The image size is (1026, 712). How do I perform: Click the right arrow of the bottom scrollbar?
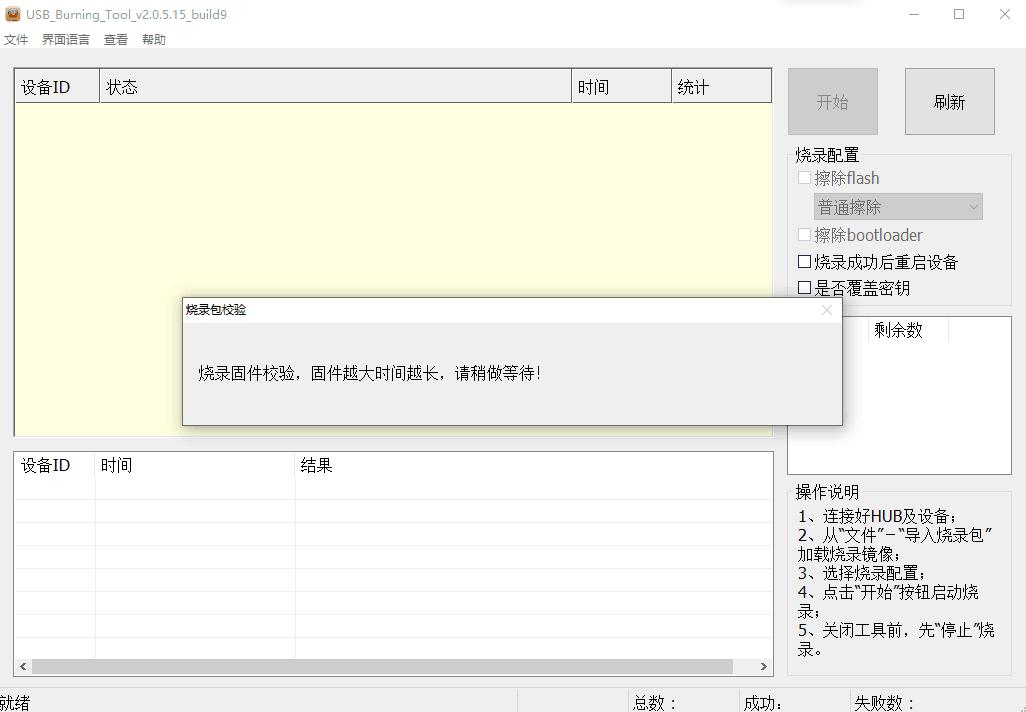point(764,666)
